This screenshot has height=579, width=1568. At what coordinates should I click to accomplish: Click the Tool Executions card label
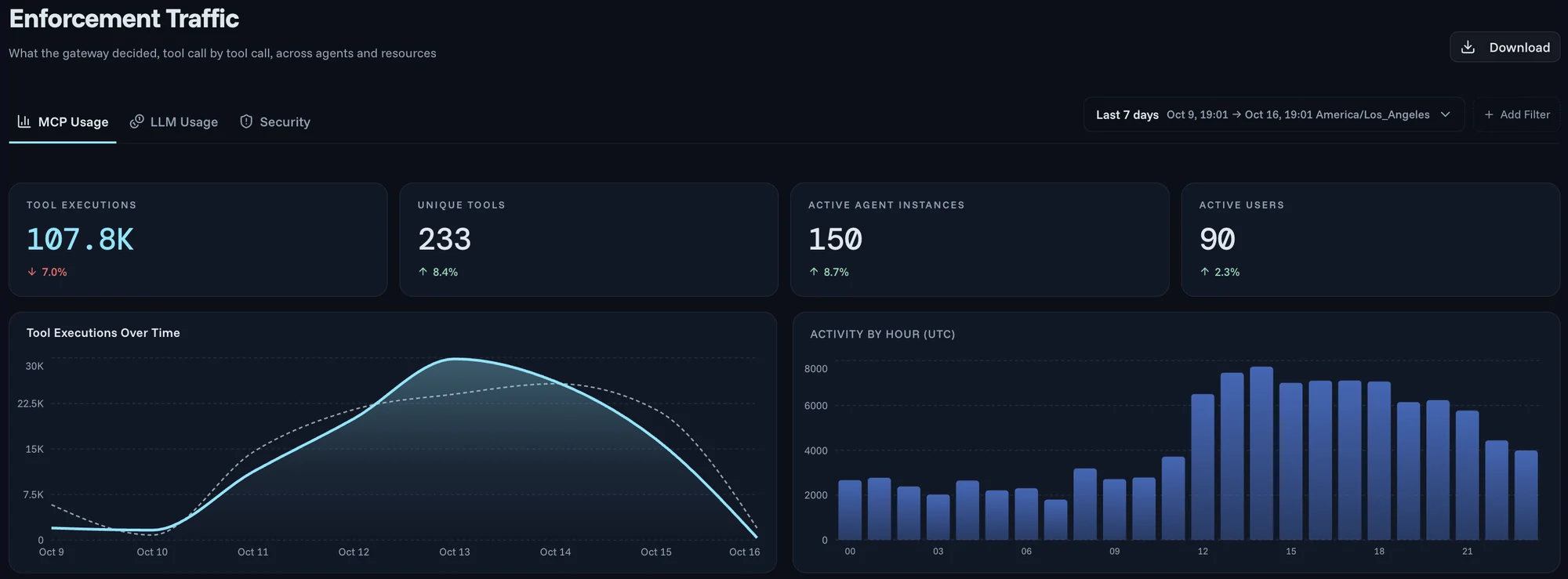[82, 205]
